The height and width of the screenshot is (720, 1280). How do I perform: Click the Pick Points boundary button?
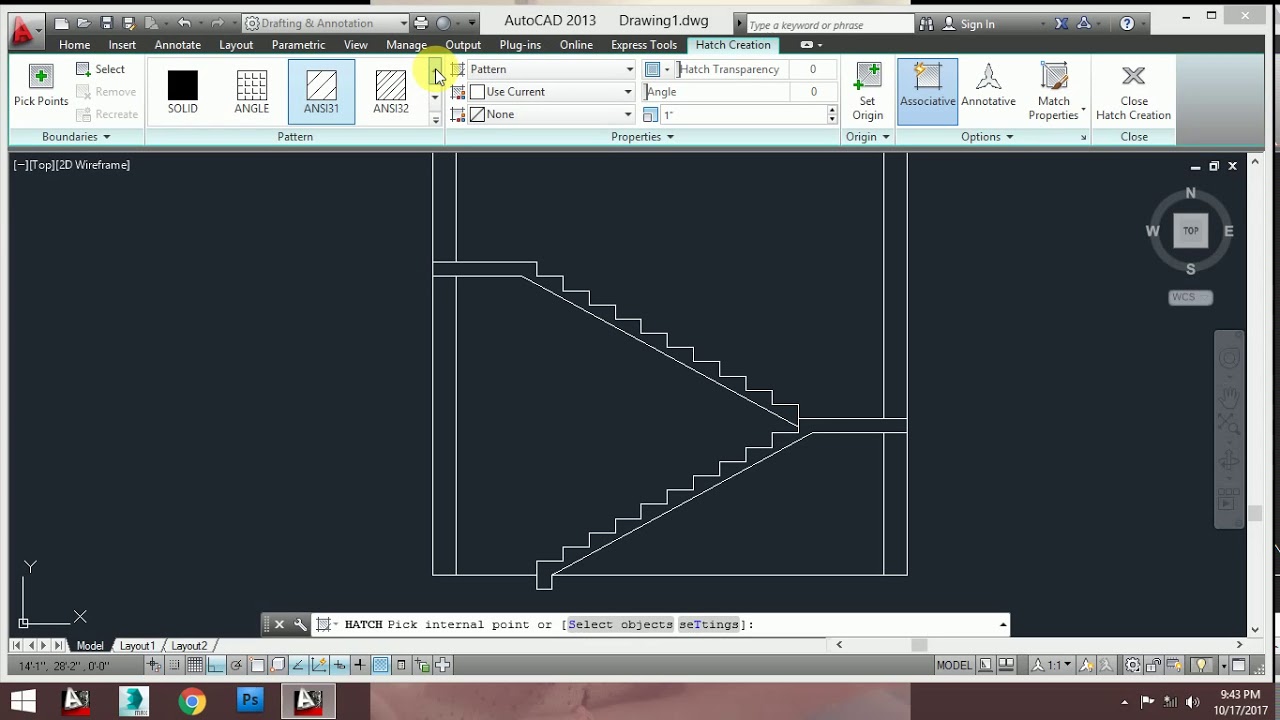click(41, 86)
